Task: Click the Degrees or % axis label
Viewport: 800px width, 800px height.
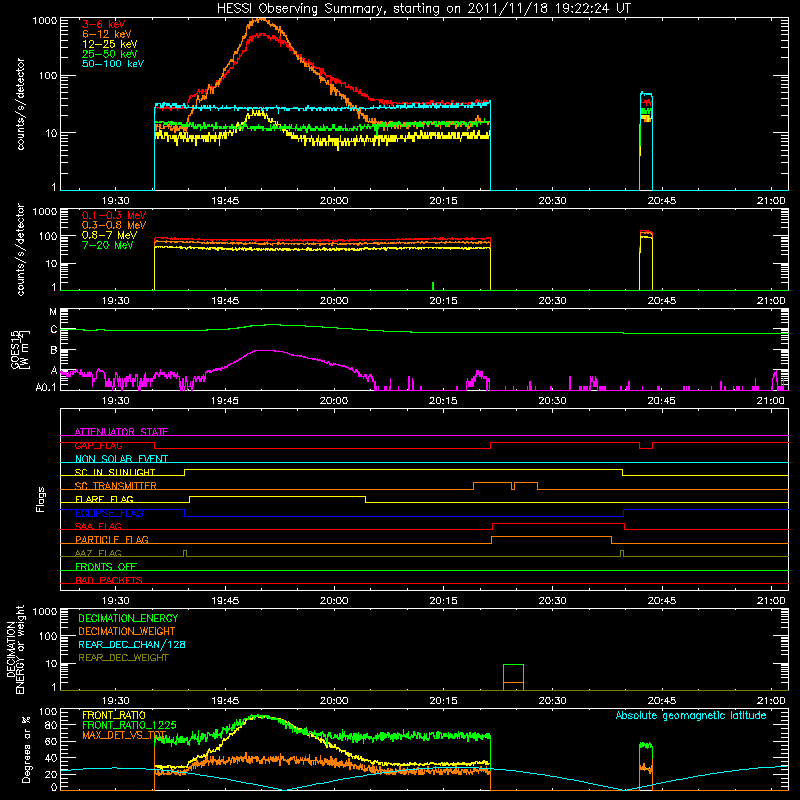Action: pyautogui.click(x=26, y=749)
